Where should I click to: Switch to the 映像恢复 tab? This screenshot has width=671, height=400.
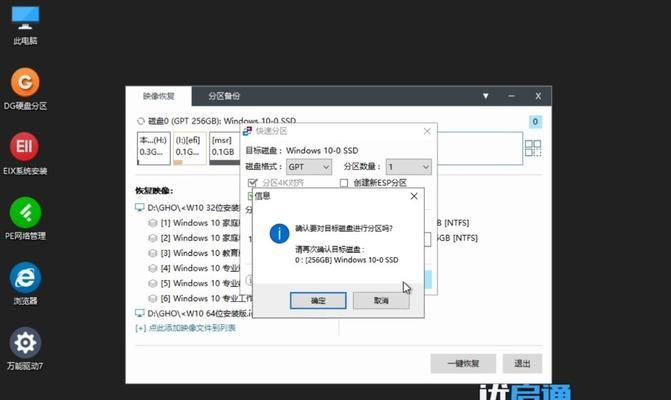pyautogui.click(x=159, y=96)
